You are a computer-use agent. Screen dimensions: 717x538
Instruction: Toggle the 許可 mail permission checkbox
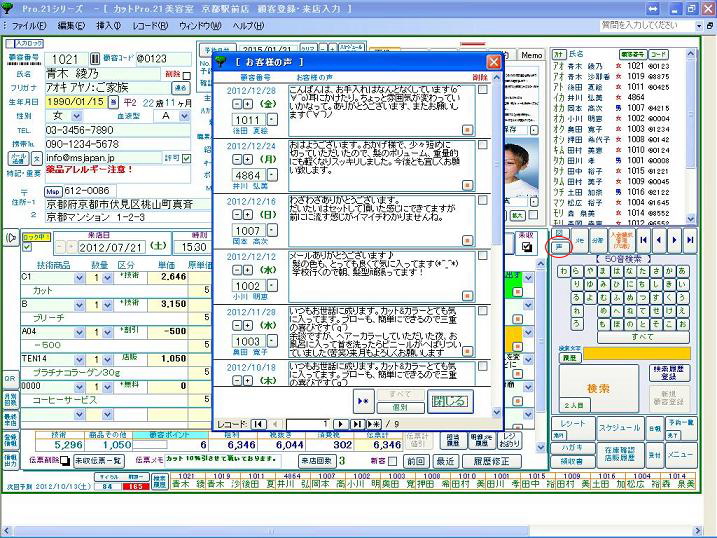186,158
